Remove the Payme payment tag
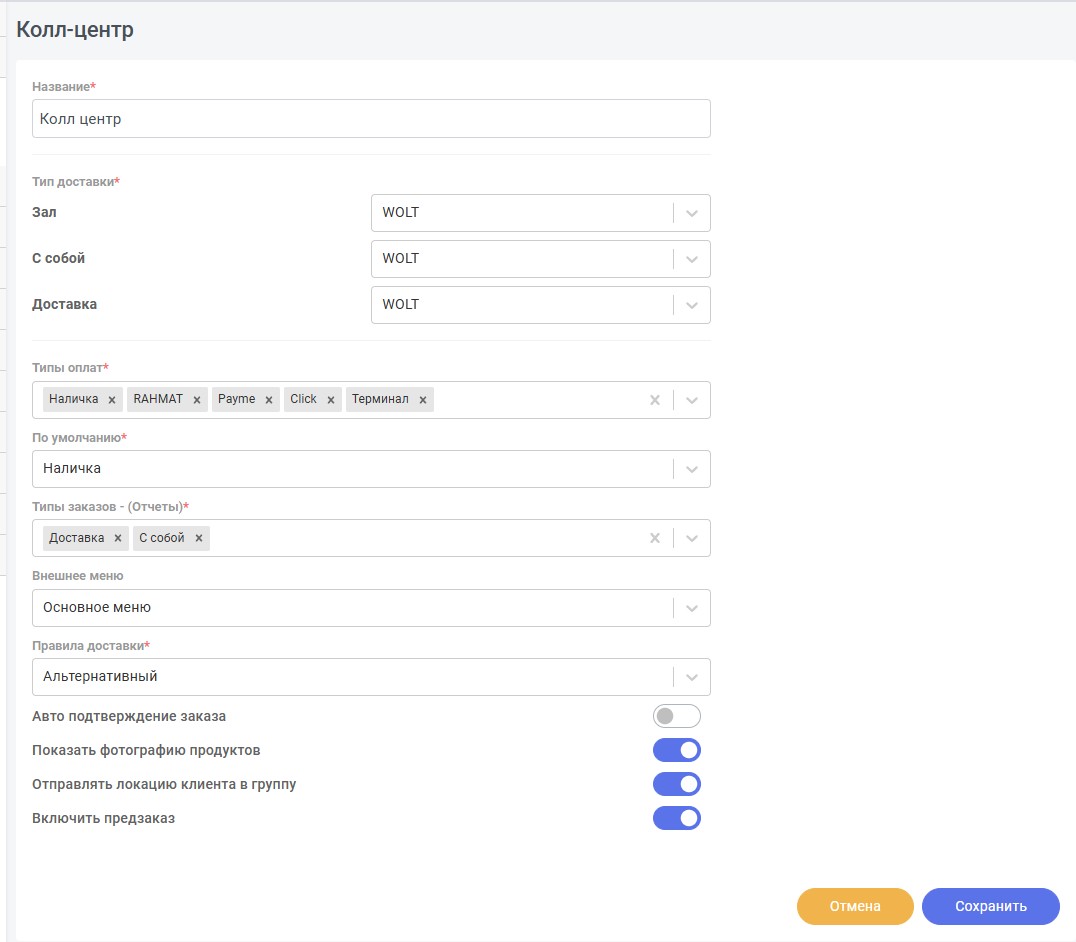1076x942 pixels. tap(269, 400)
